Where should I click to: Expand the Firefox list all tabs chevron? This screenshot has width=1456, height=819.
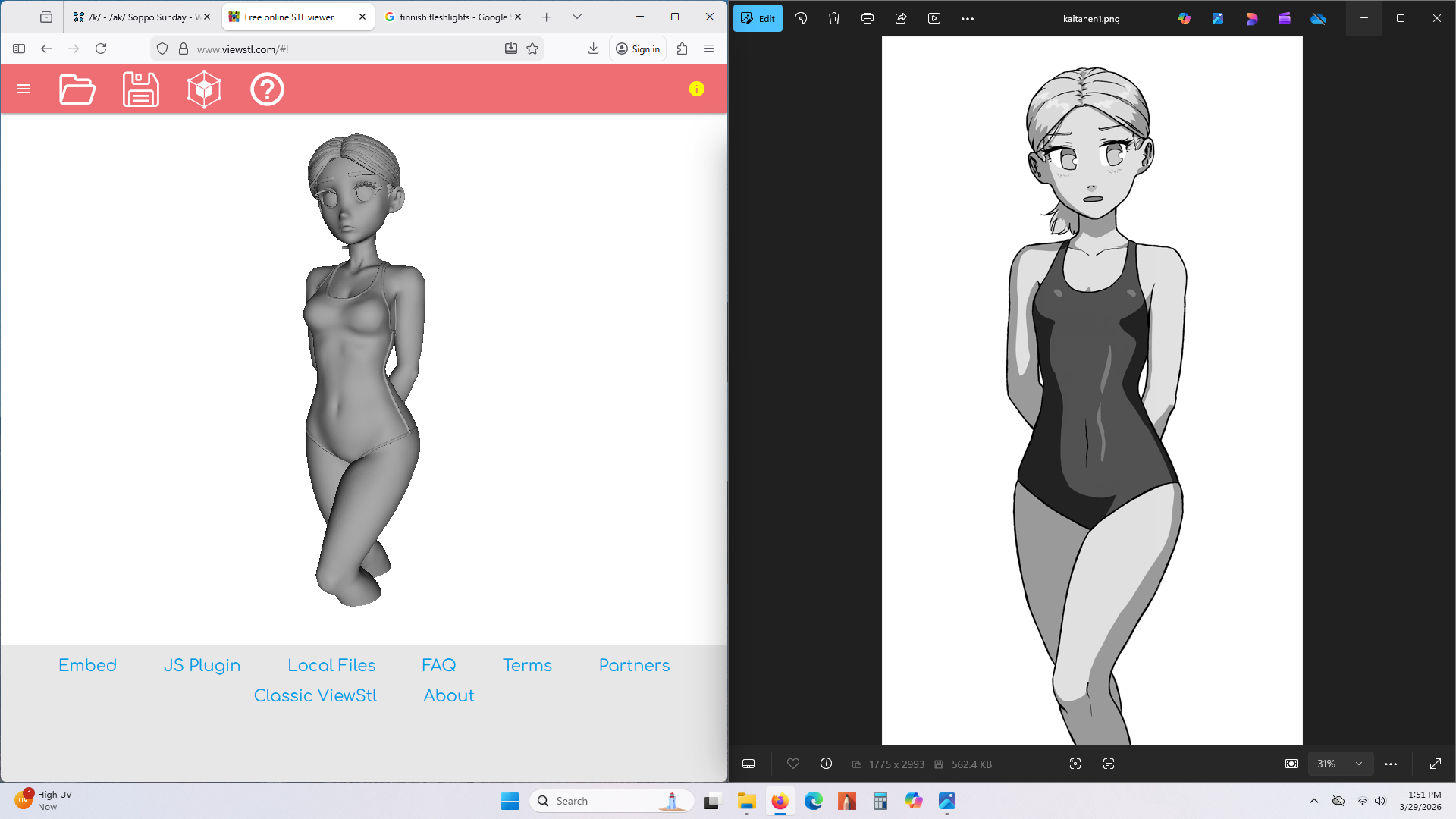pyautogui.click(x=577, y=17)
